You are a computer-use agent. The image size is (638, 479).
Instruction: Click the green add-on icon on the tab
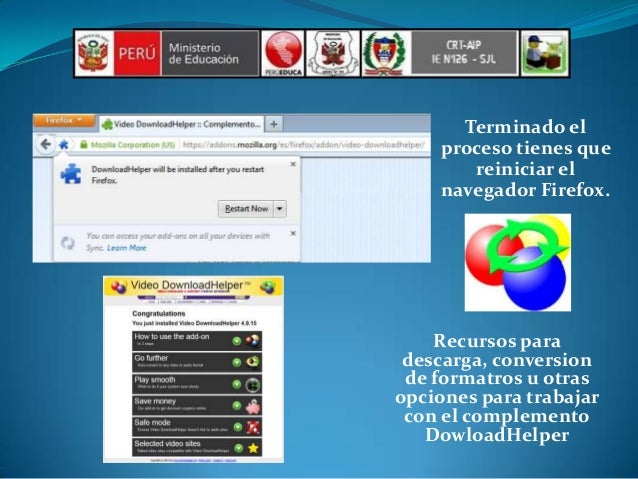coord(107,125)
